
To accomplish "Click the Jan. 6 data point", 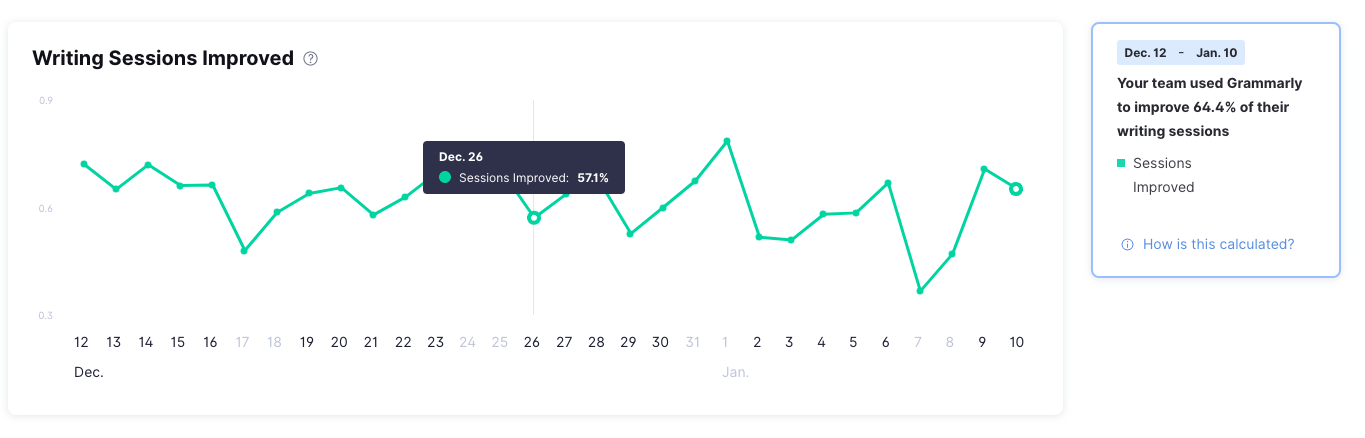I will [887, 183].
